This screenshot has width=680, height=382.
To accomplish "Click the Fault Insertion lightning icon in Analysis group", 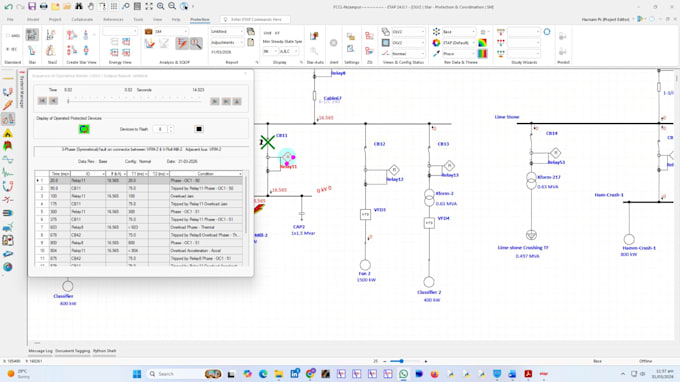I will coord(182,43).
